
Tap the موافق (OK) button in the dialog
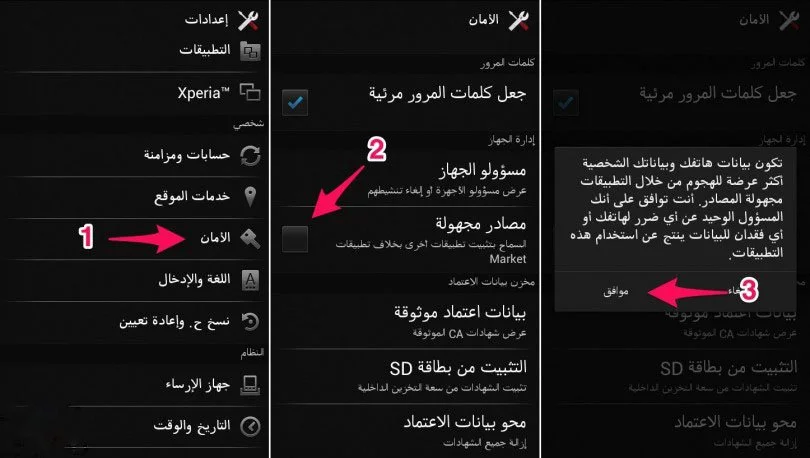click(x=615, y=291)
